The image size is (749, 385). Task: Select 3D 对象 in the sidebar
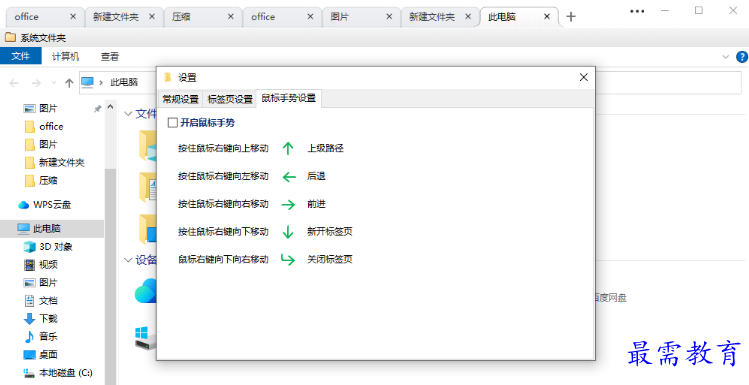click(48, 247)
